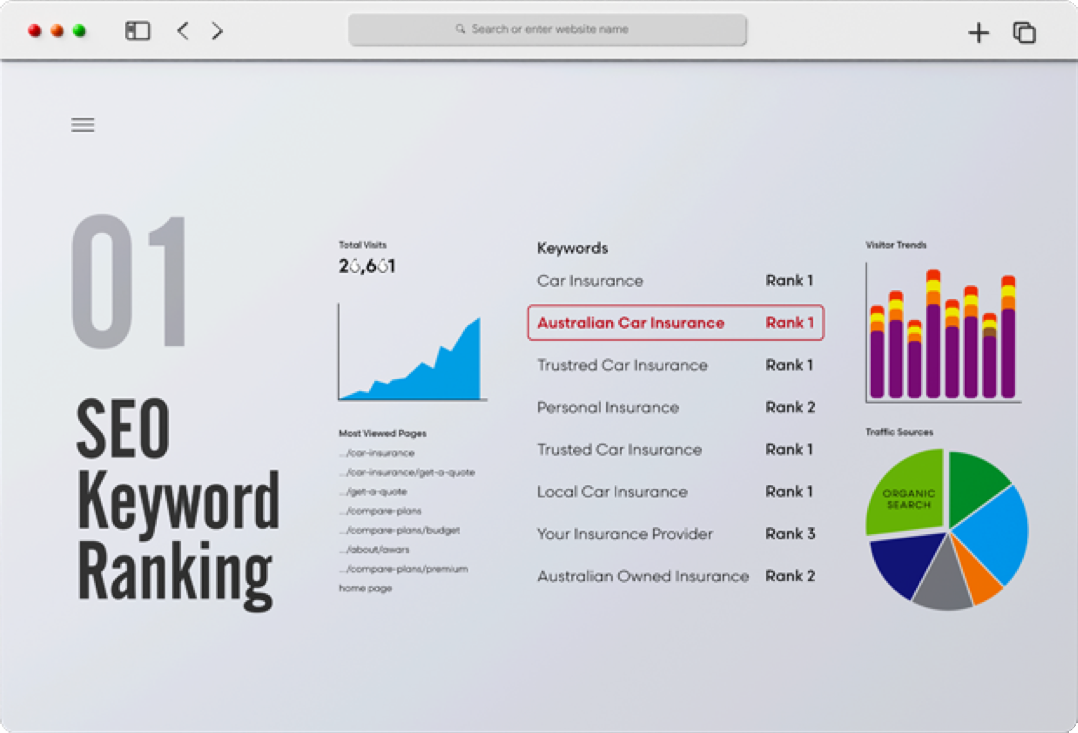Click the Total Visits number
Image resolution: width=1078 pixels, height=733 pixels.
coord(367,266)
